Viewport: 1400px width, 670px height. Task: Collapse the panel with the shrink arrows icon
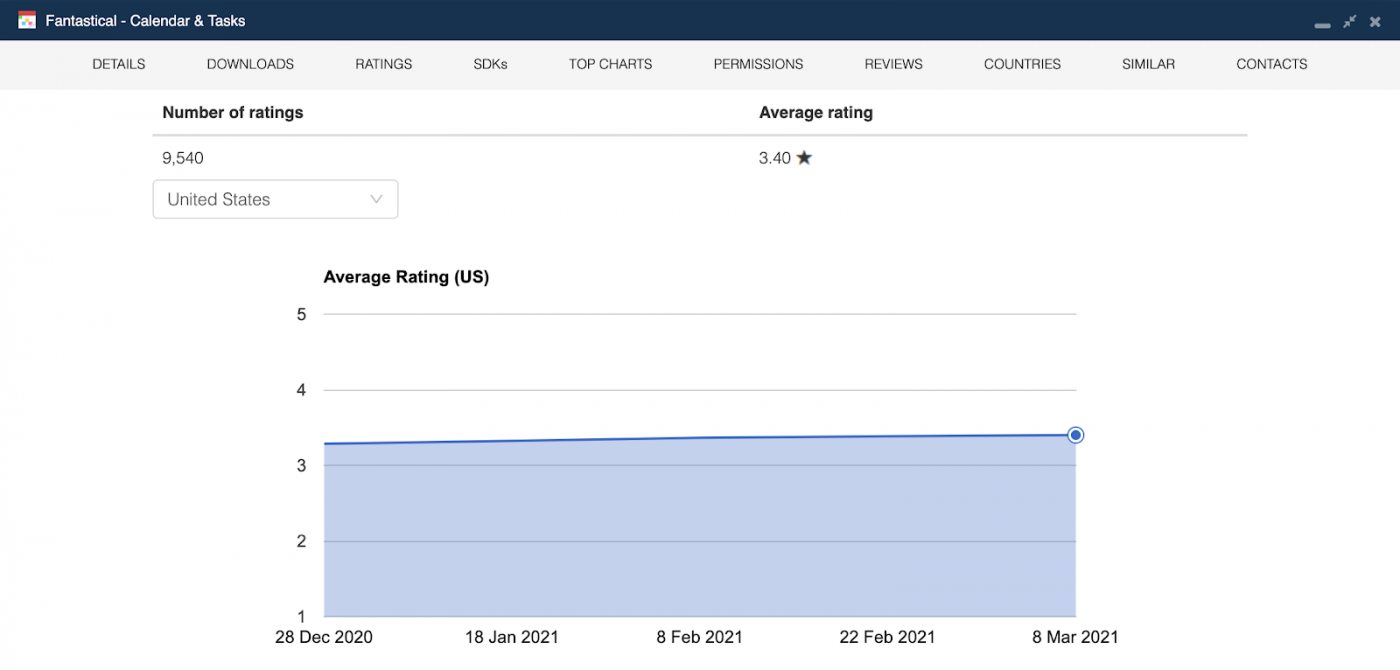click(x=1349, y=21)
